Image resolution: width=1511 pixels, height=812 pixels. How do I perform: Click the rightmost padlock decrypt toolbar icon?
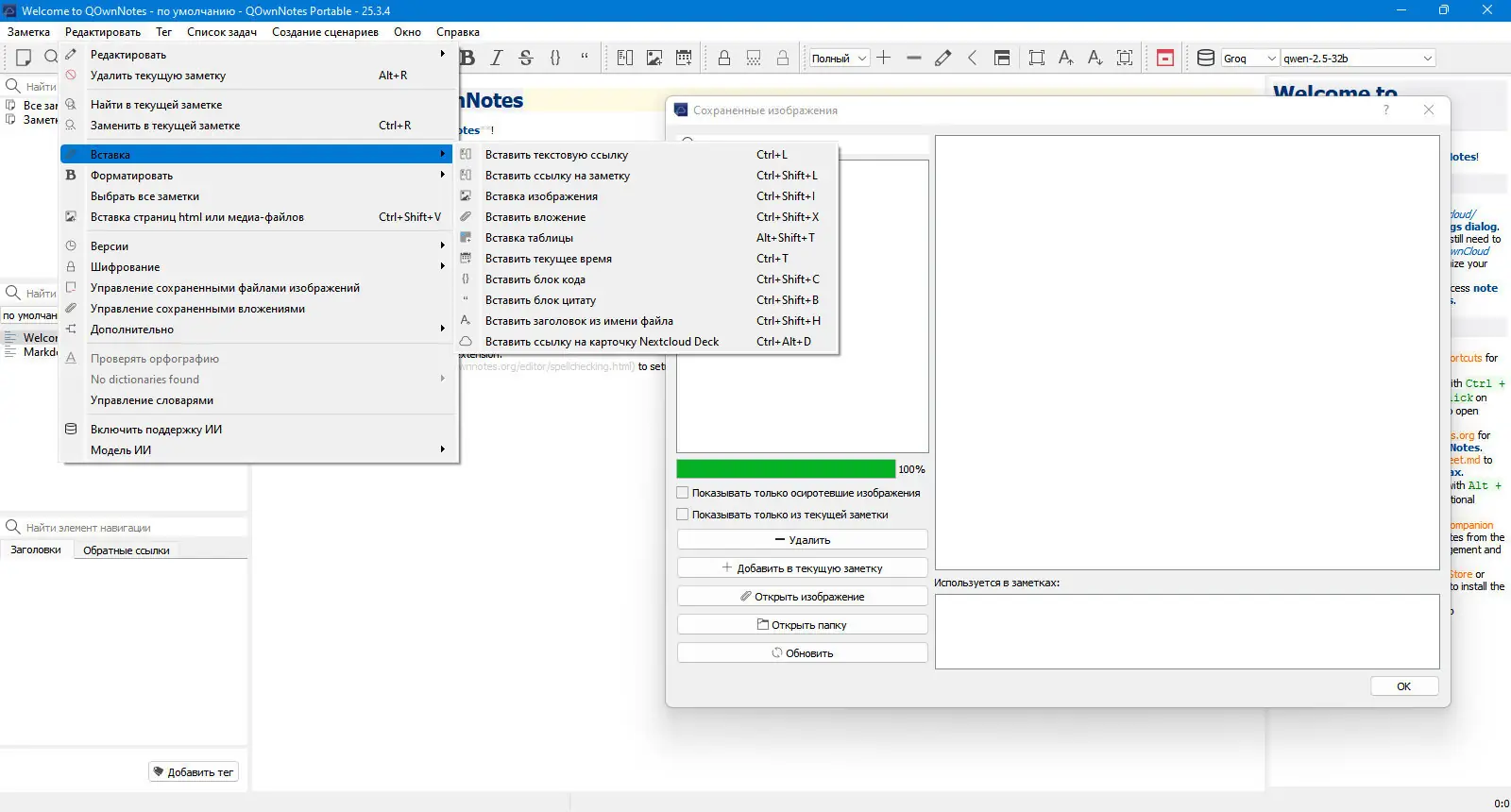coord(783,58)
